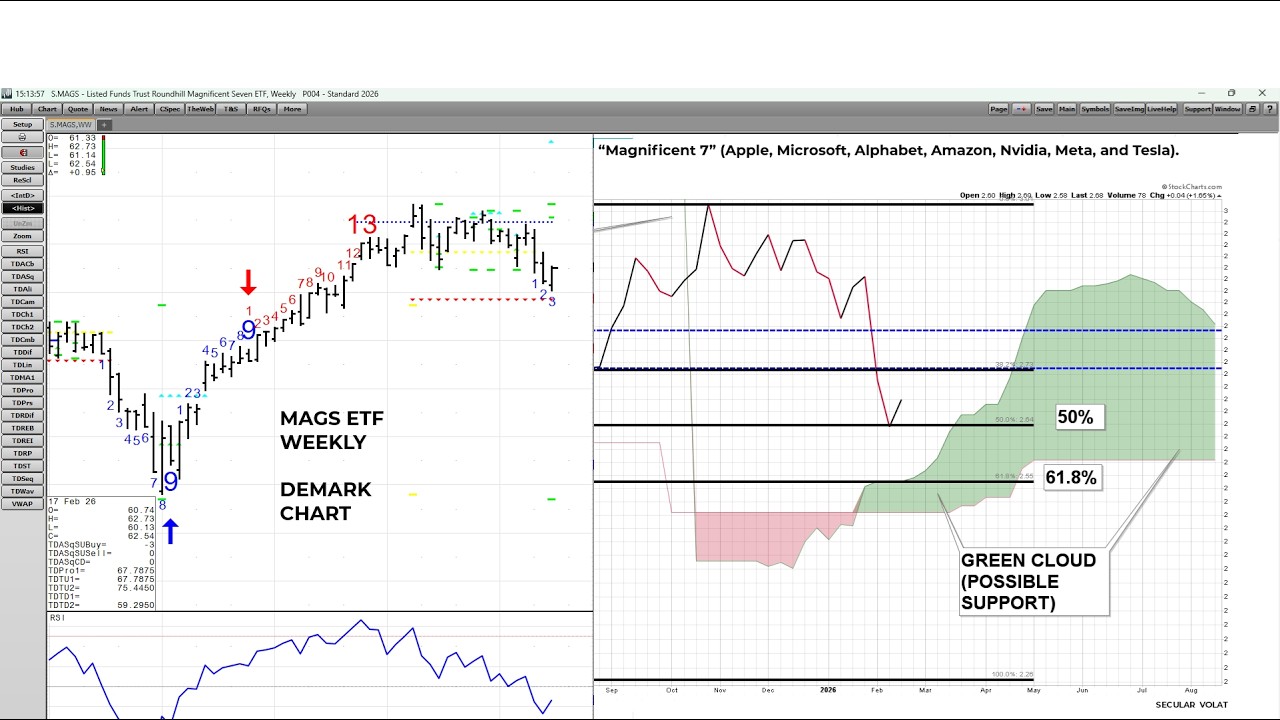Toggle the TDACb study
This screenshot has width=1280, height=720.
22,264
